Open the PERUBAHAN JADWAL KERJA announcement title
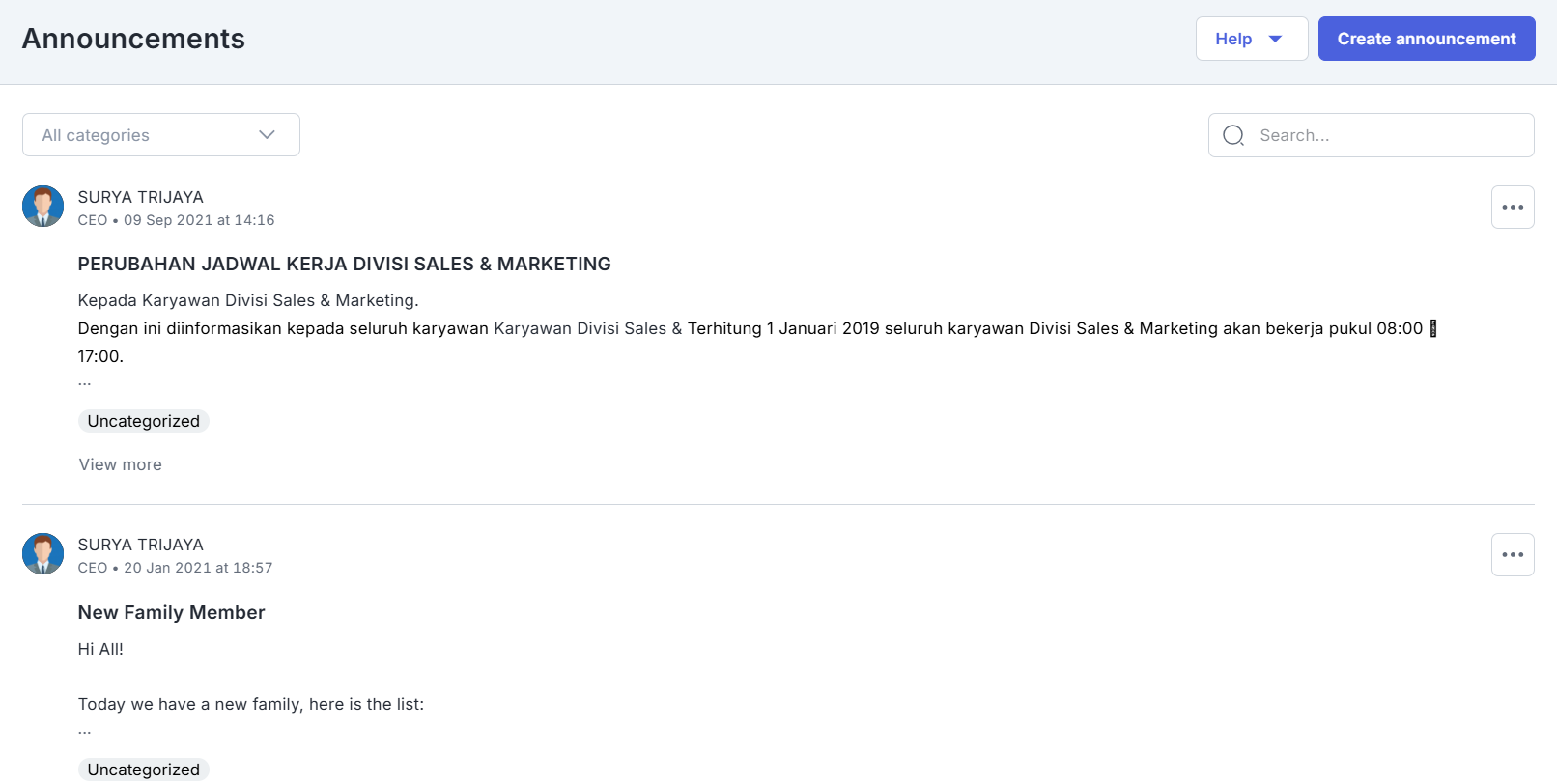1557x784 pixels. coord(344,264)
